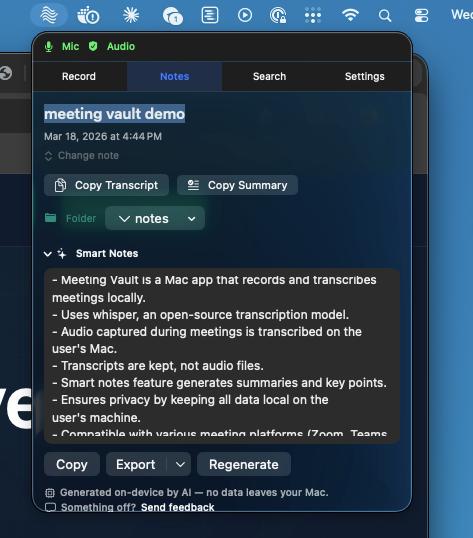Click the Send feedback link
Viewport: 473px width, 538px height.
tap(178, 507)
